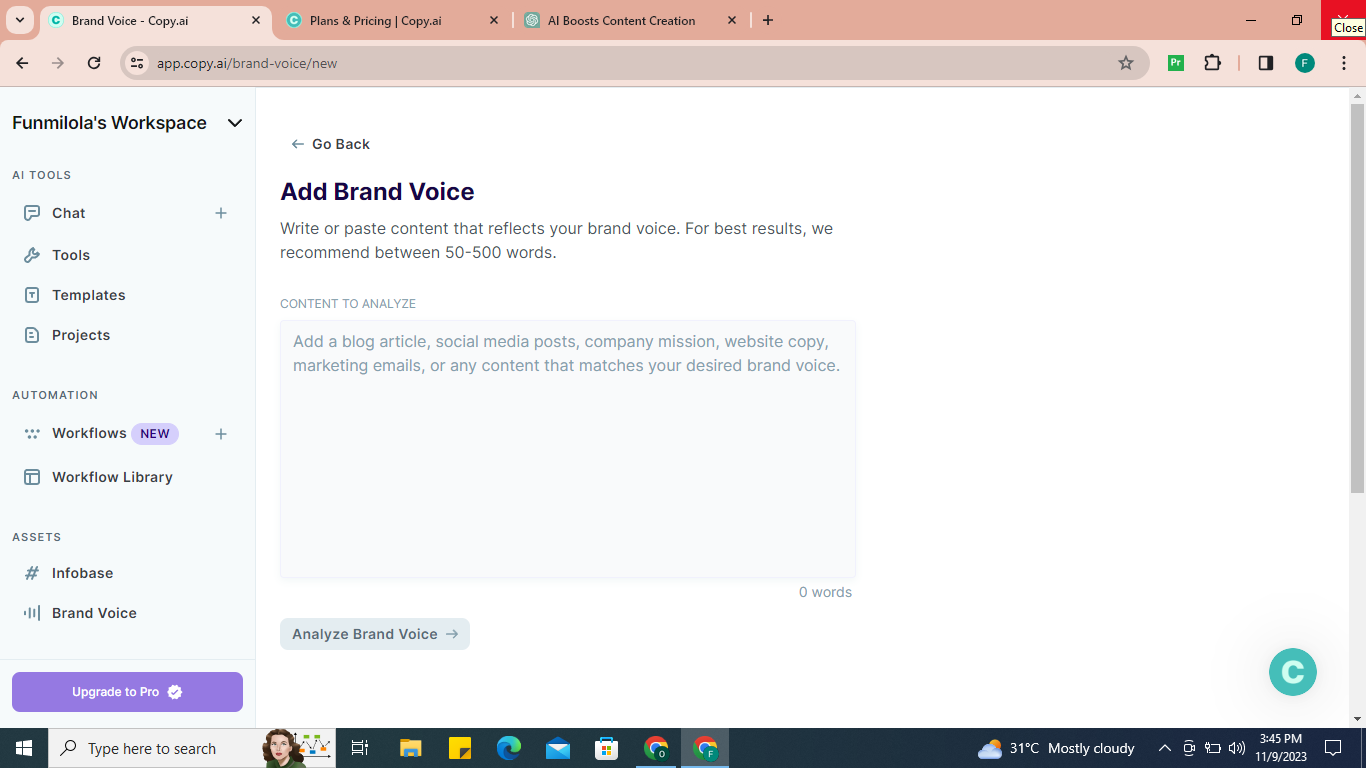The height and width of the screenshot is (768, 1366).
Task: Open the teal Copy.ai chat bubble
Action: pyautogui.click(x=1293, y=672)
